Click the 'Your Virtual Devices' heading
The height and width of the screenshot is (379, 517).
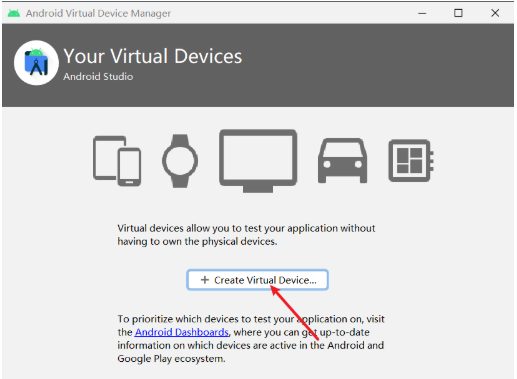pos(153,56)
